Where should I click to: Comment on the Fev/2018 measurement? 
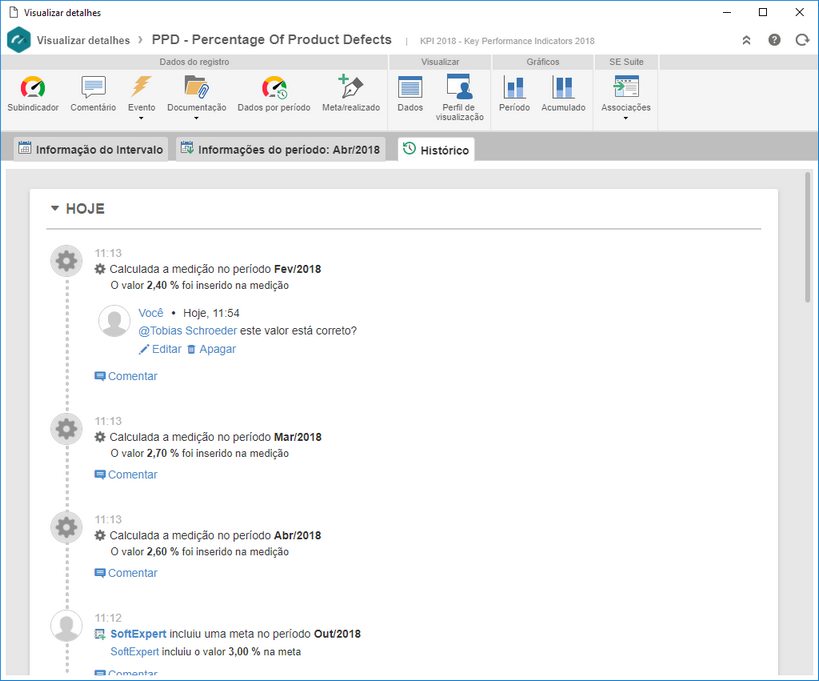(x=126, y=376)
